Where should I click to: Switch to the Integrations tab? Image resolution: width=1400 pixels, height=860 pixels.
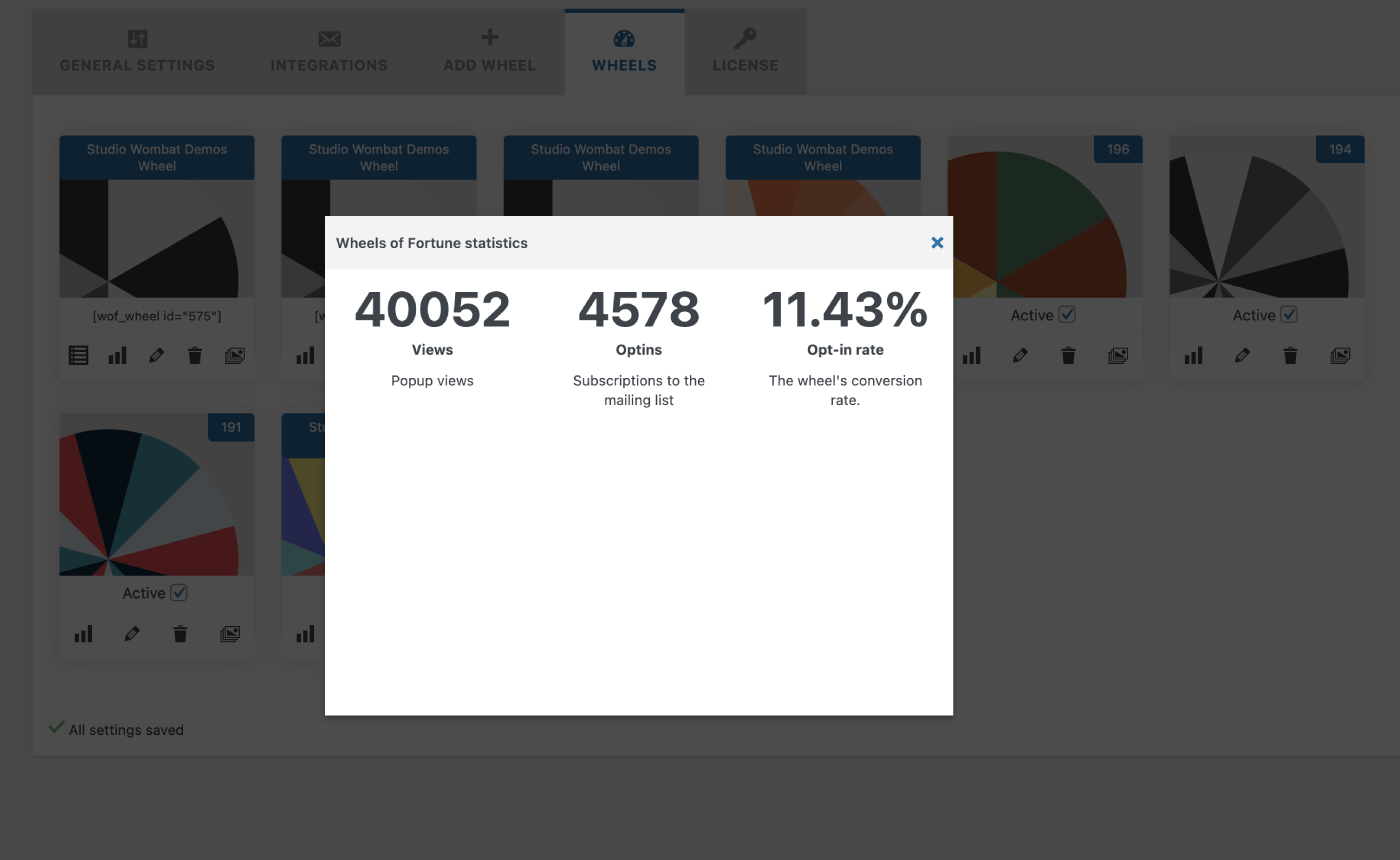click(x=329, y=52)
